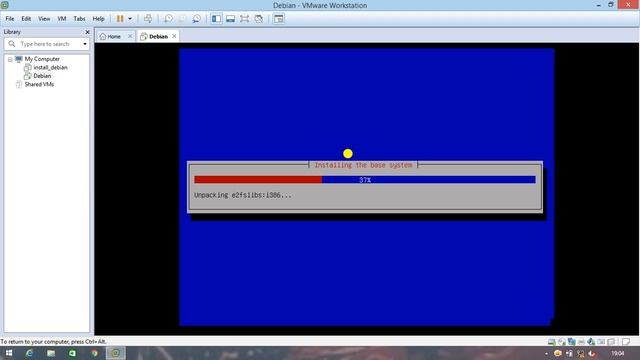
Task: Click the stacked-windows device icon before the message log
Action: pyautogui.click(x=611, y=342)
